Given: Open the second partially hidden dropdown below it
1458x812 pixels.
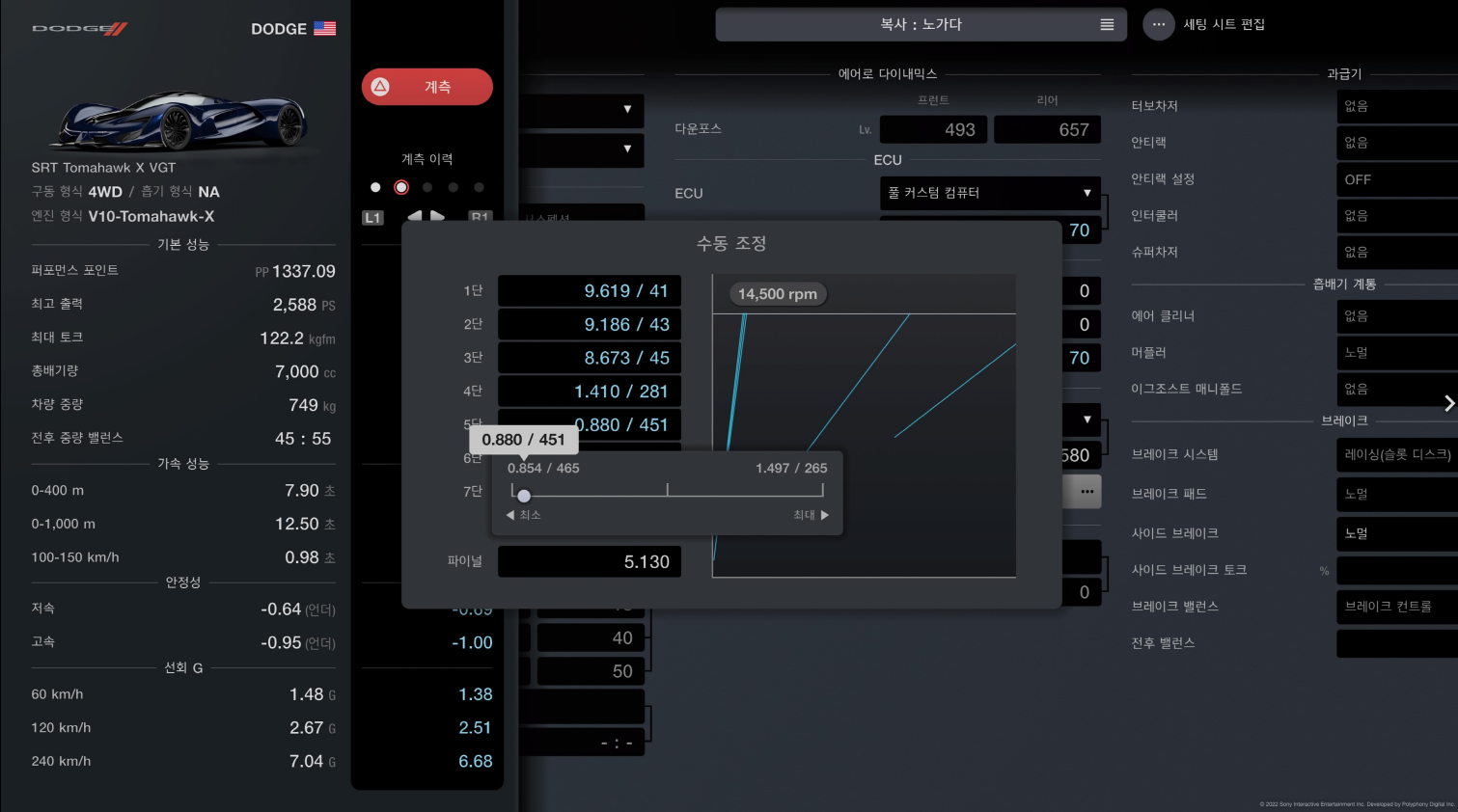Looking at the screenshot, I should pyautogui.click(x=582, y=149).
